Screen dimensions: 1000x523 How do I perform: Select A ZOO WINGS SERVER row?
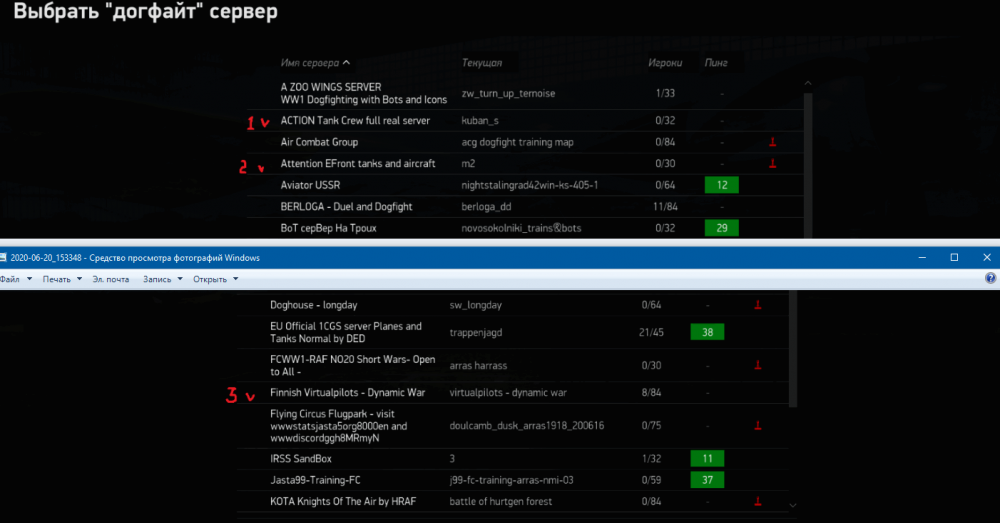pyautogui.click(x=527, y=93)
